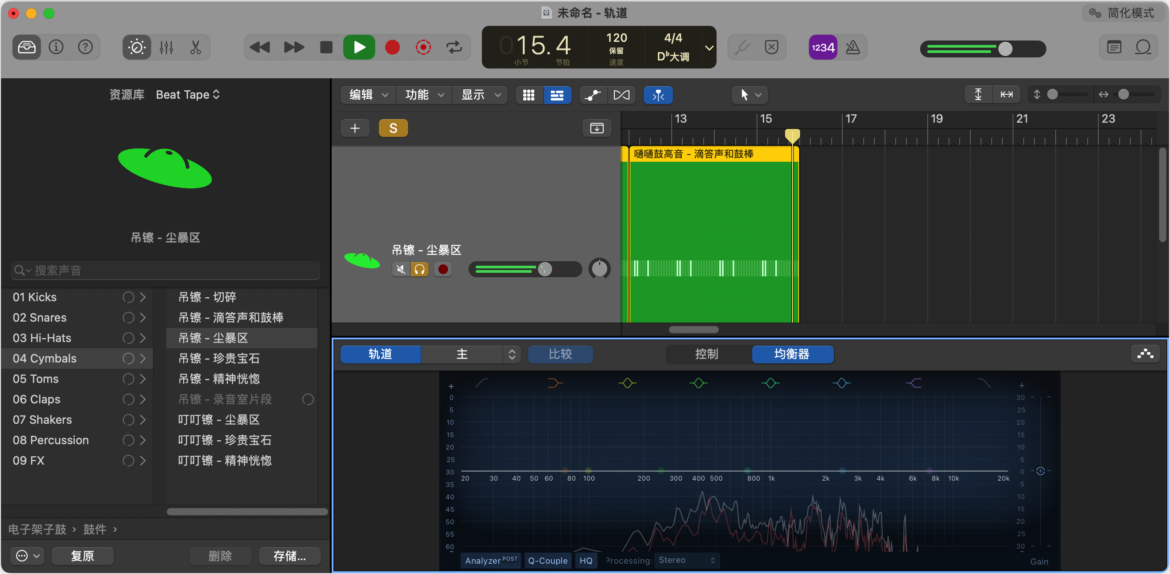Click the solid red Record button
The image size is (1170, 574).
(x=392, y=47)
